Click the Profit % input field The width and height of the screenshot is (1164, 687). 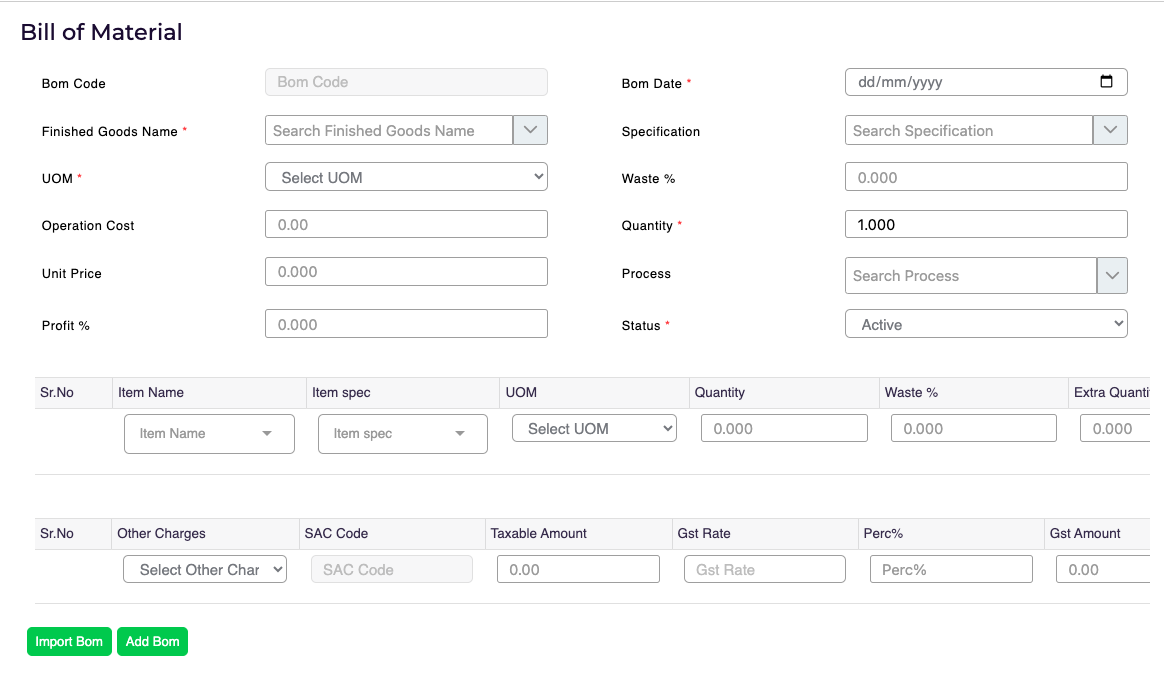406,324
